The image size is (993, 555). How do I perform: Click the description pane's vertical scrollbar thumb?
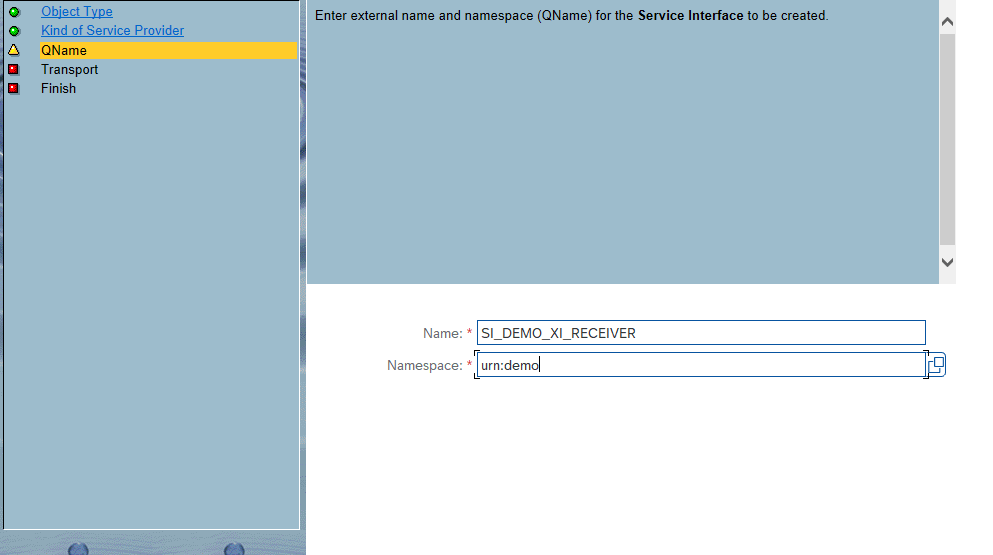[x=948, y=140]
